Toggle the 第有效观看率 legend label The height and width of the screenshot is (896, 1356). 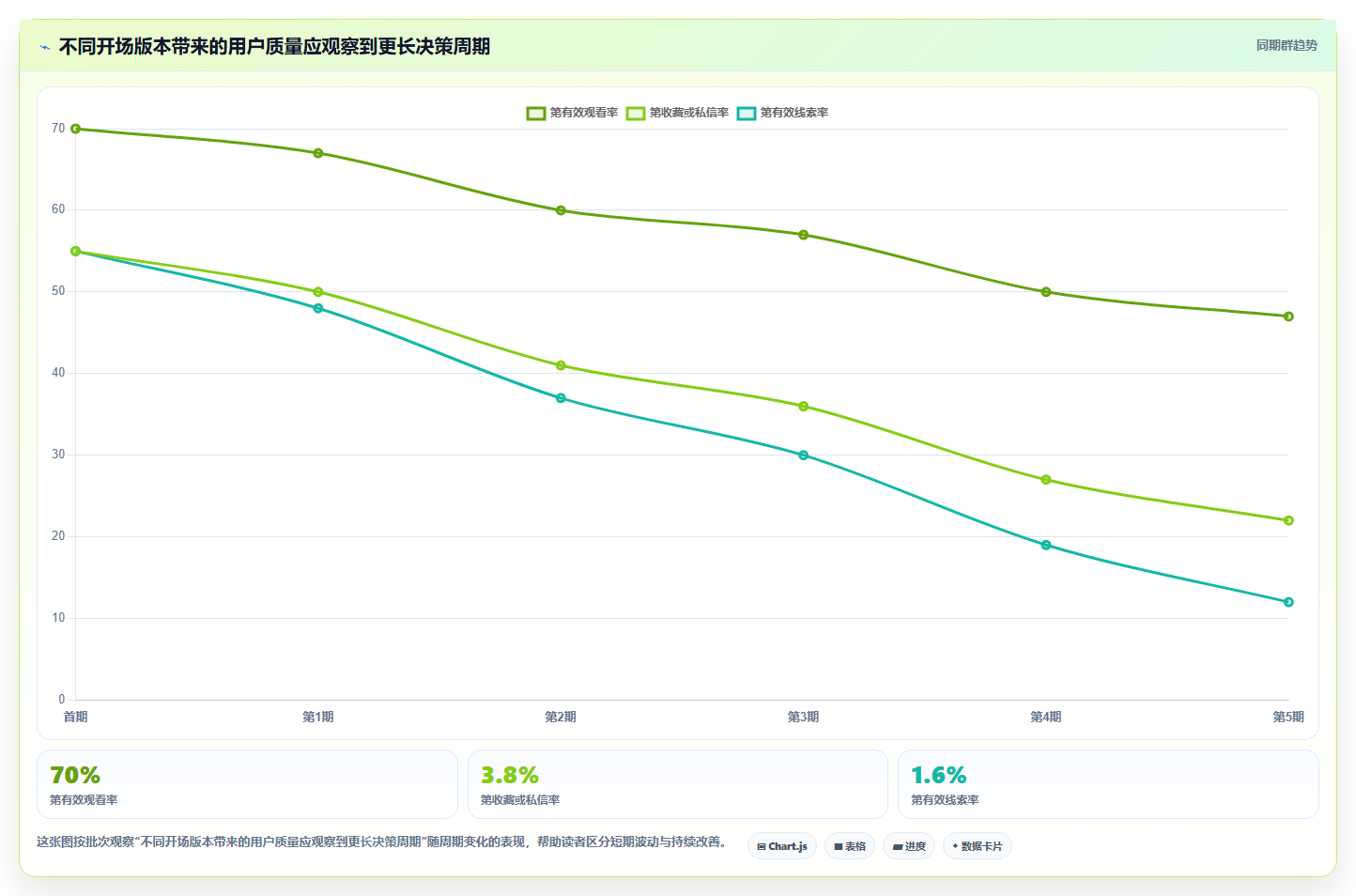pyautogui.click(x=584, y=113)
